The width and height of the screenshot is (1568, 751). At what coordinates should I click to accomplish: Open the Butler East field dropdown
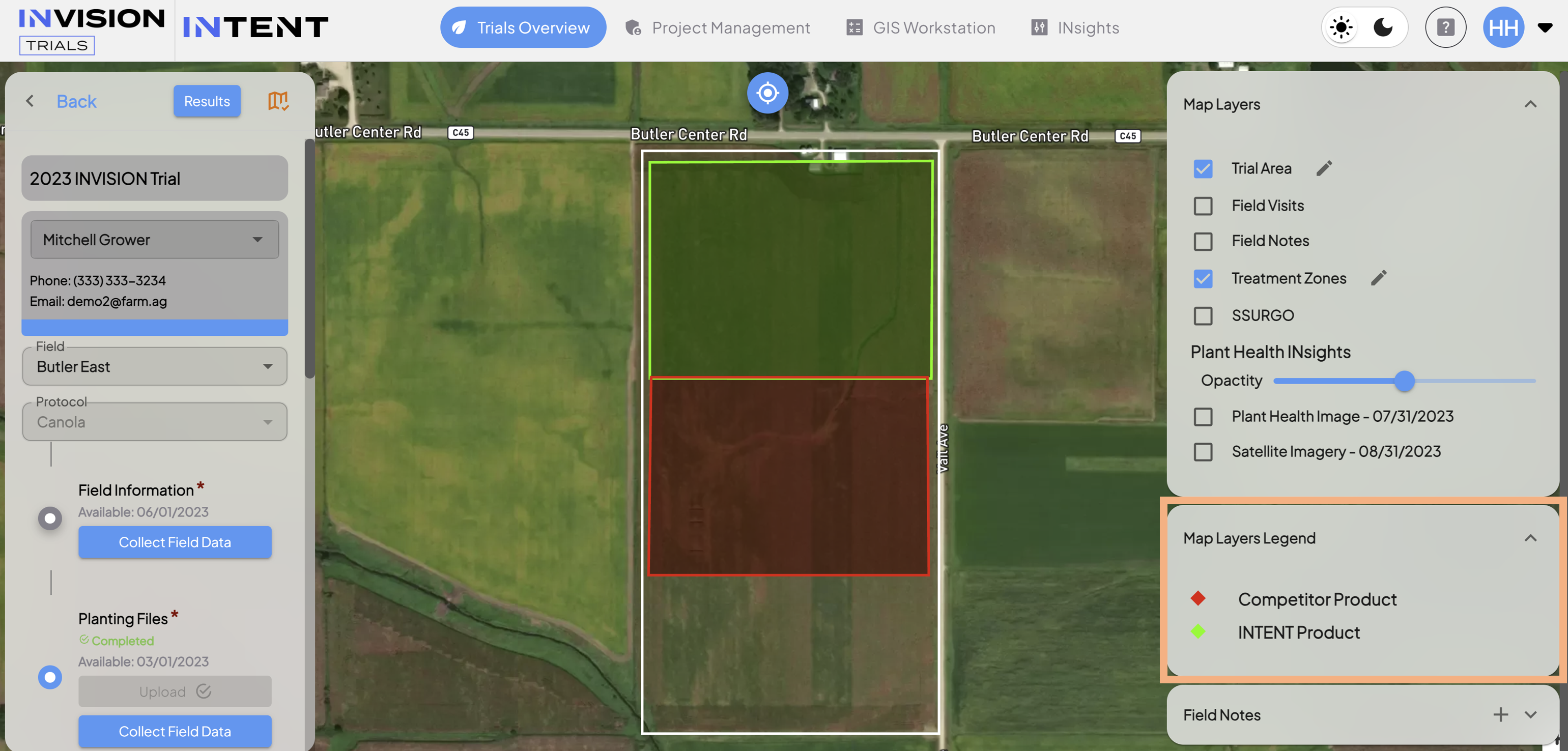point(155,366)
